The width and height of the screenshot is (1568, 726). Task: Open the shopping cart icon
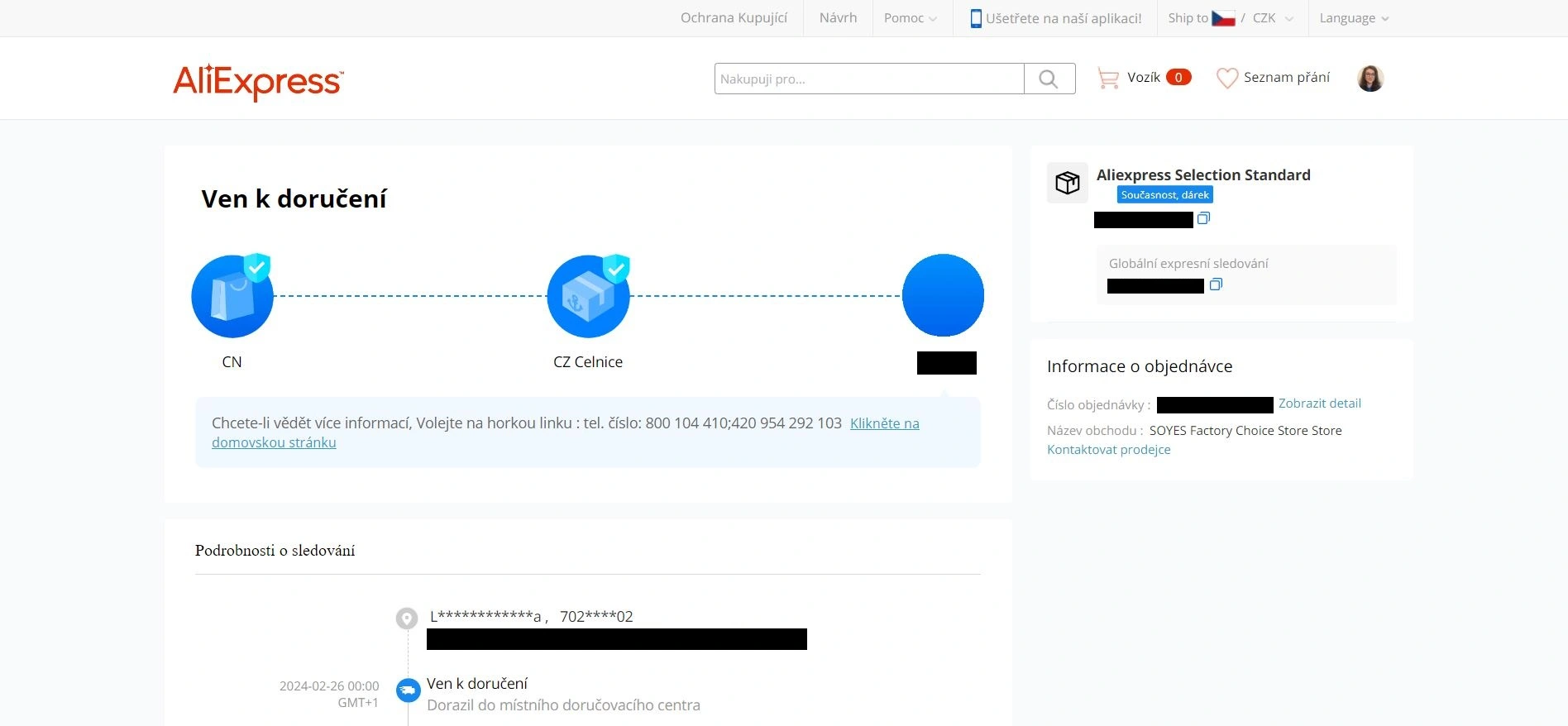click(1107, 79)
